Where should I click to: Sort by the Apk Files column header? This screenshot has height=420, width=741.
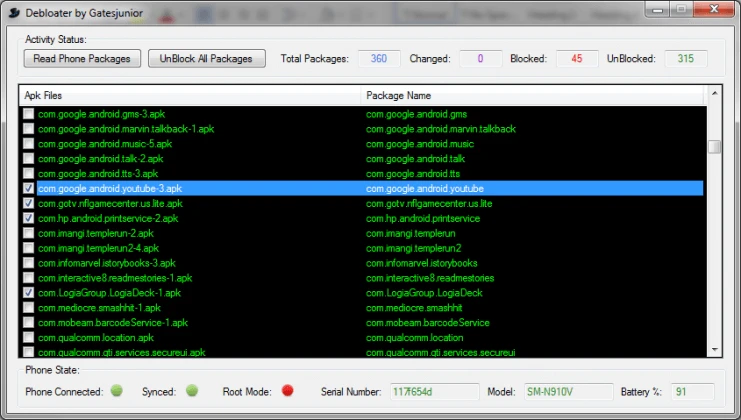[190, 95]
